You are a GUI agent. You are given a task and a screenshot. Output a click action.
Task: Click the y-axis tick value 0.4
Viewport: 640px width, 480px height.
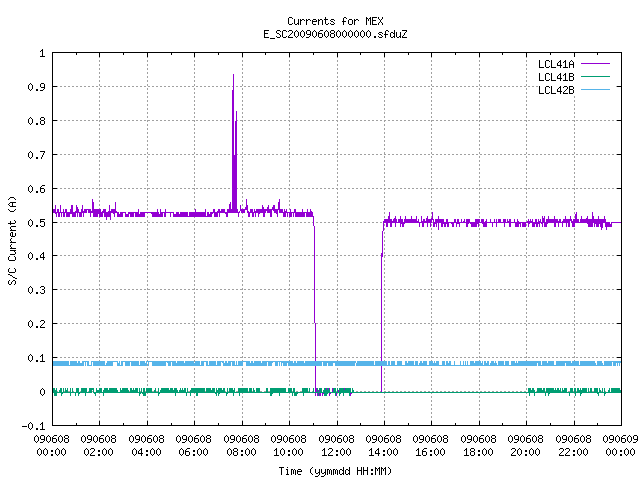(36, 256)
